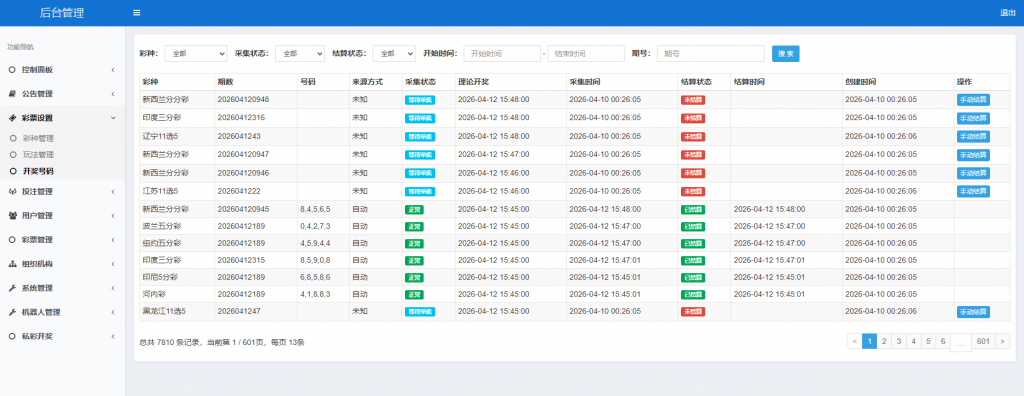This screenshot has height=396, width=1024.
Task: Go to pagination page 5
Action: (929, 341)
